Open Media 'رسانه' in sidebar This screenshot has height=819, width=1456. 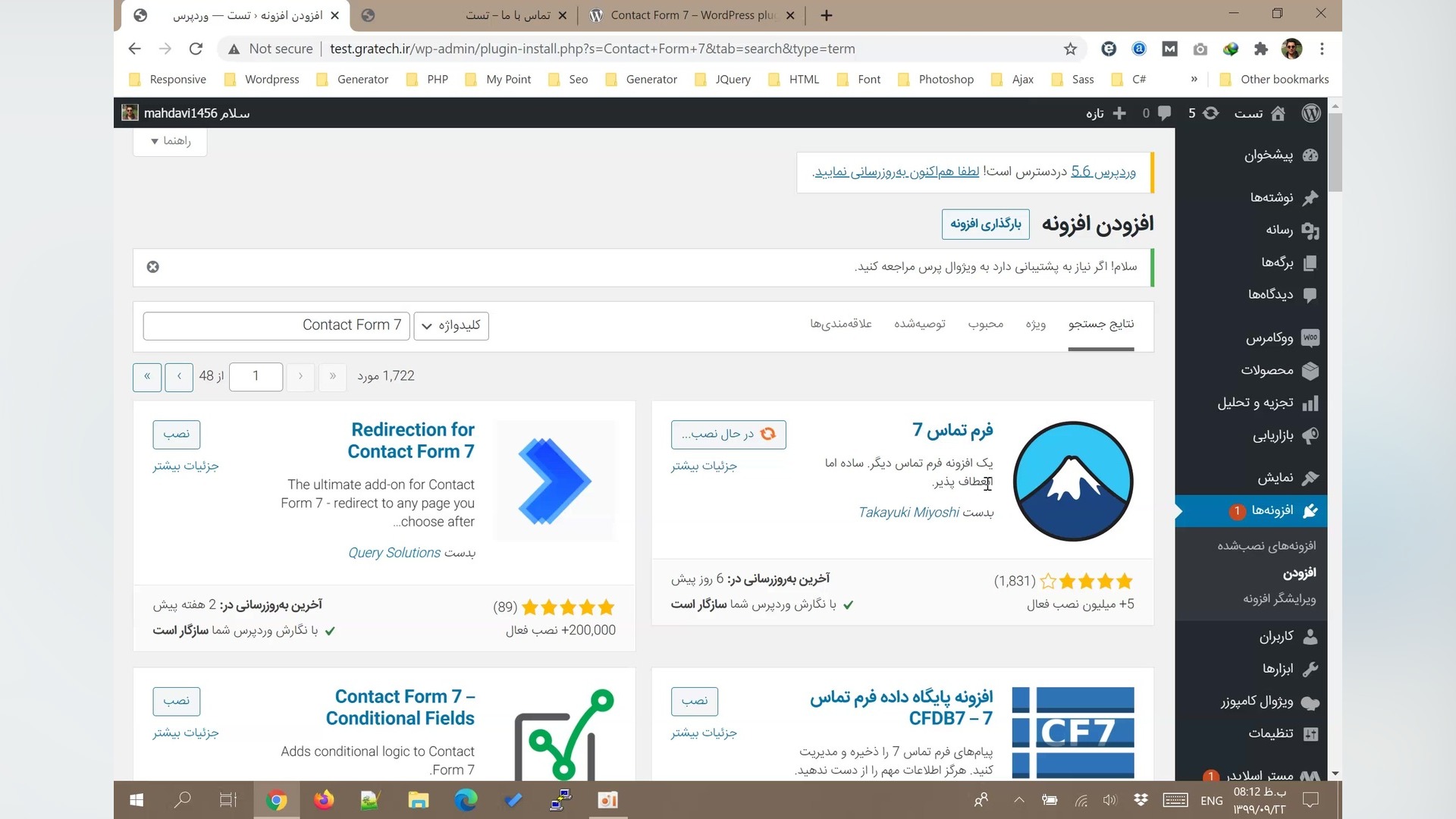(1291, 230)
